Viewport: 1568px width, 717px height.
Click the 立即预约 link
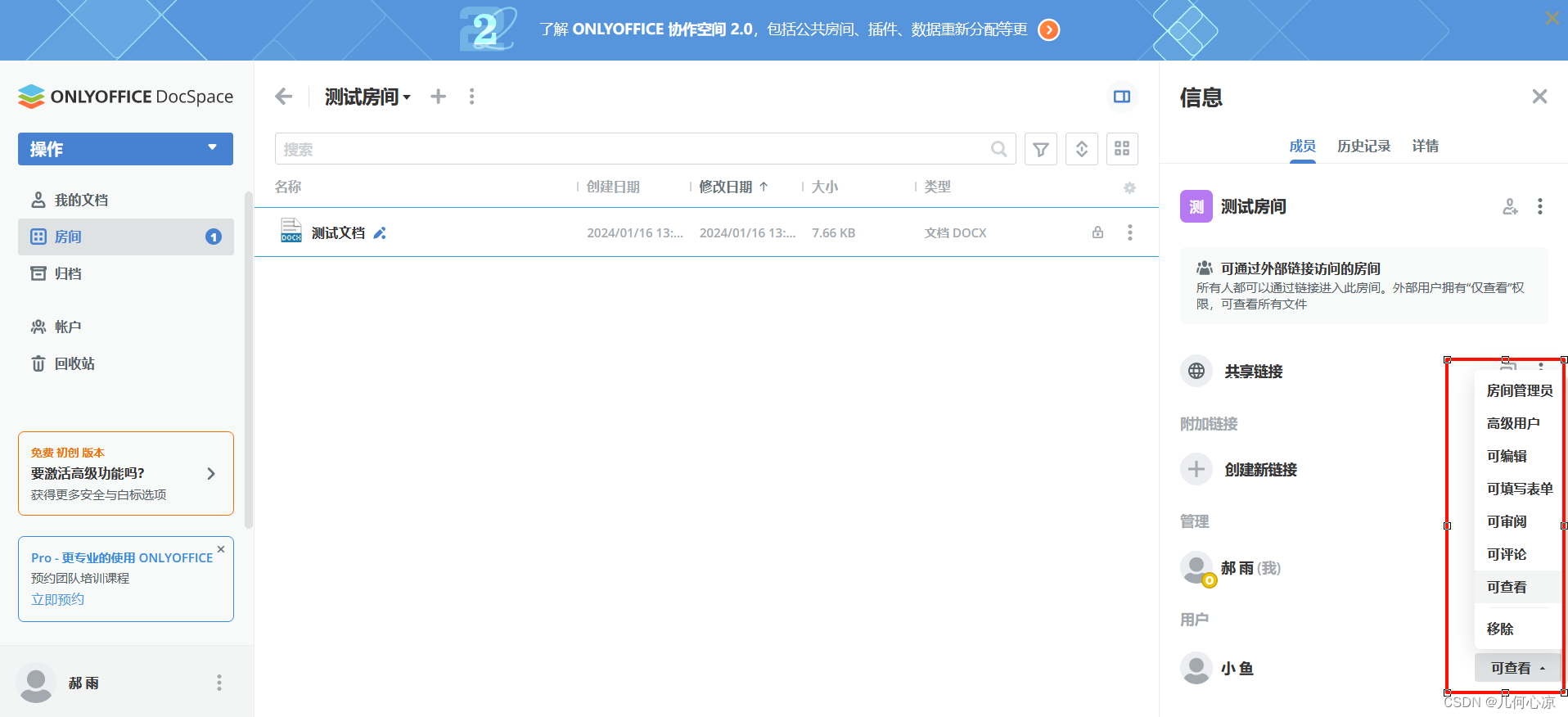coord(57,599)
